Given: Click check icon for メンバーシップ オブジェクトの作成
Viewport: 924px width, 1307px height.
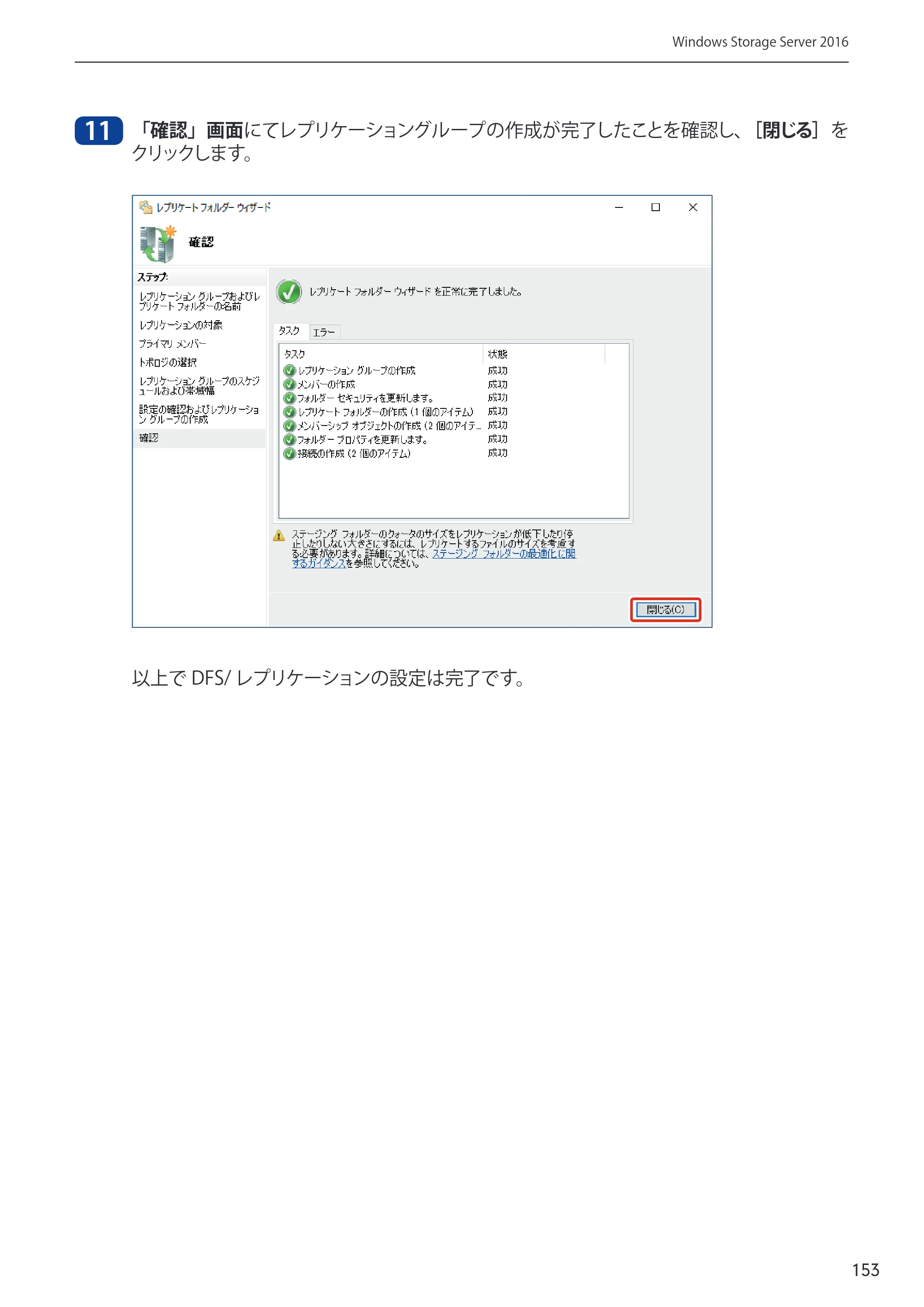Looking at the screenshot, I should (x=290, y=426).
